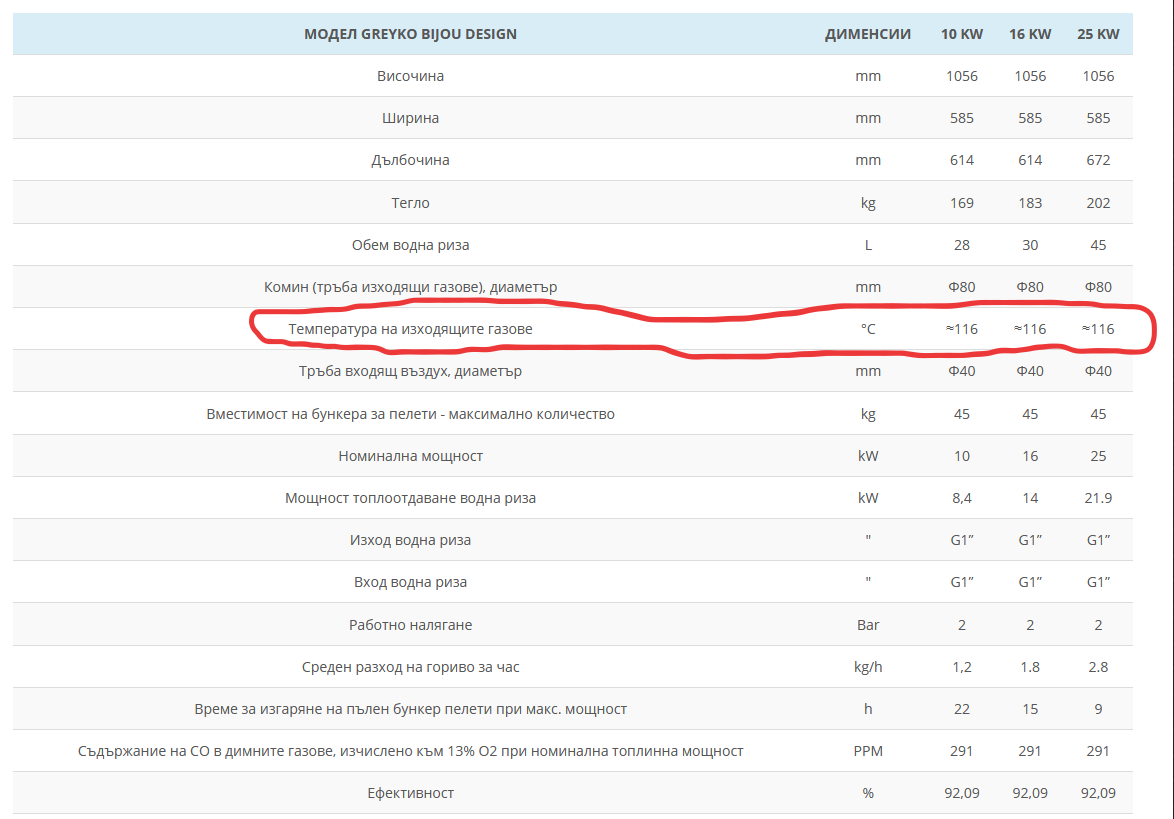Select the 'Ширина' row label
This screenshot has width=1174, height=819.
410,118
